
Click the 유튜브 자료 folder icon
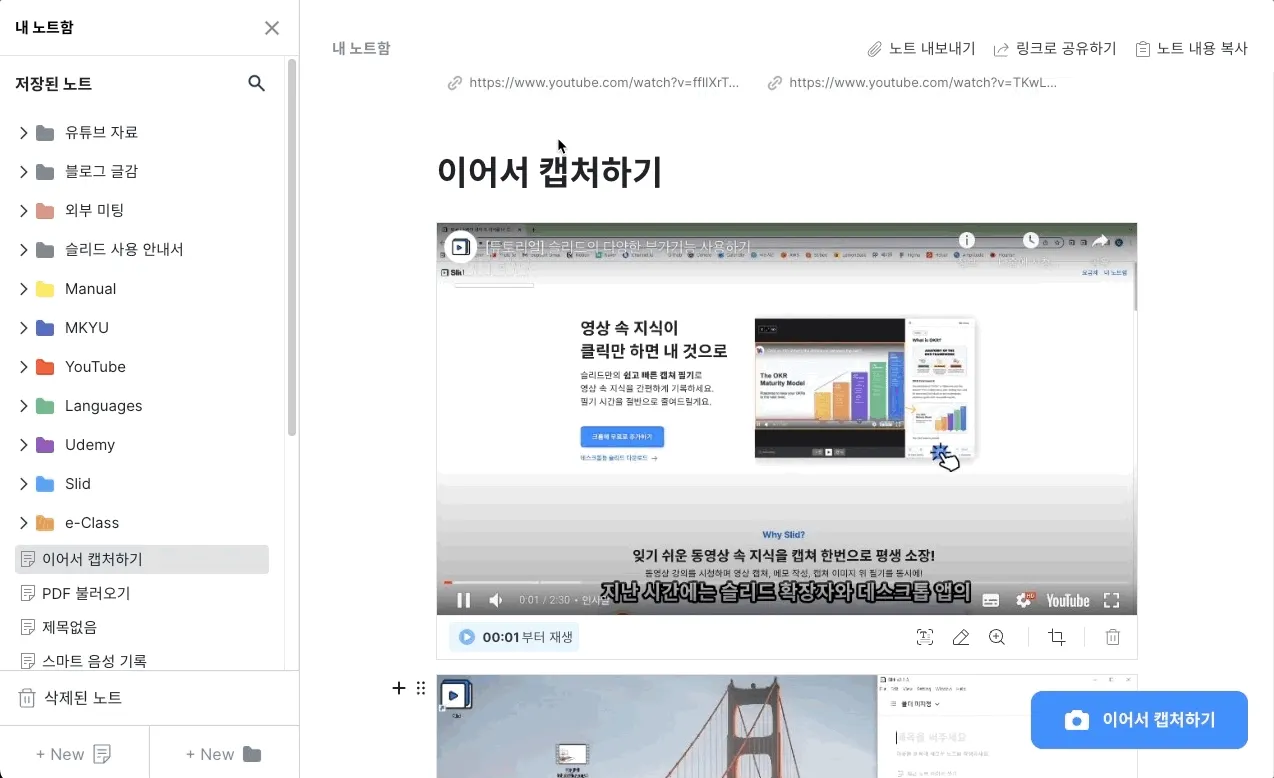click(x=45, y=132)
